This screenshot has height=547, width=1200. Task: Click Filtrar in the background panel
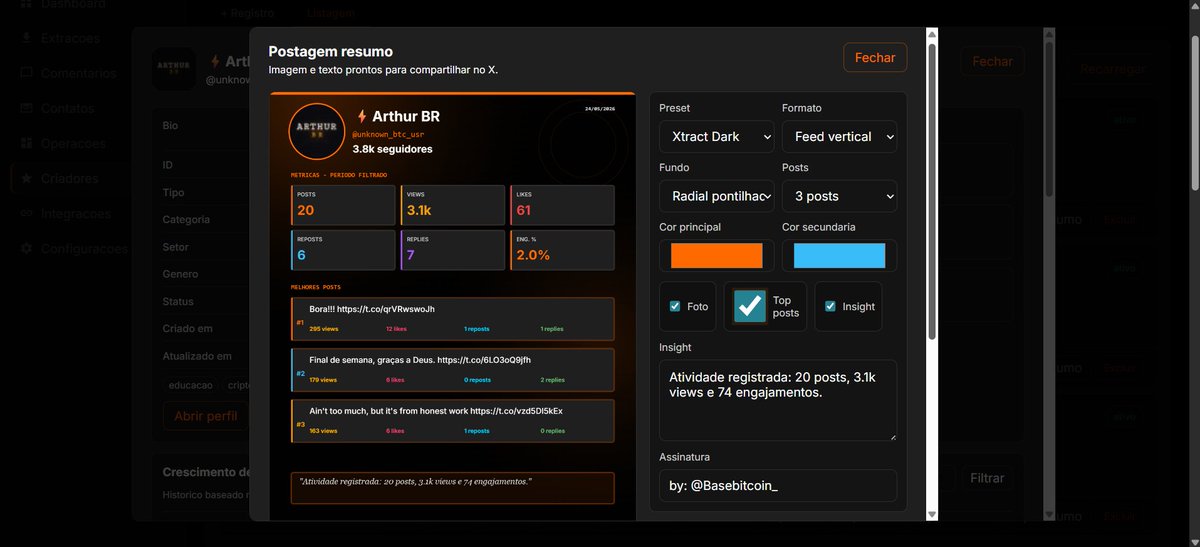(x=987, y=478)
